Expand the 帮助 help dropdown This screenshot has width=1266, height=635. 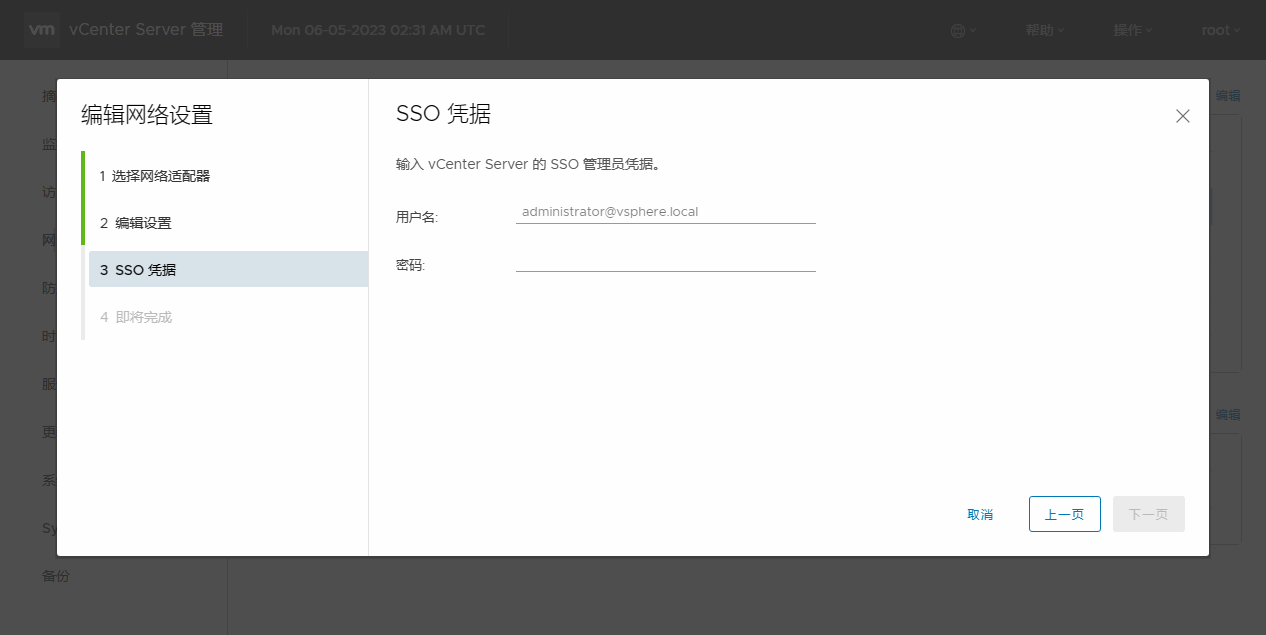point(1044,30)
